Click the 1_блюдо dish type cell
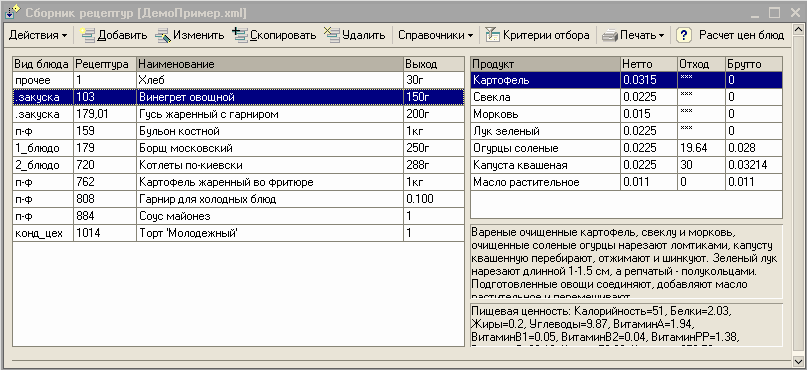 coord(43,148)
